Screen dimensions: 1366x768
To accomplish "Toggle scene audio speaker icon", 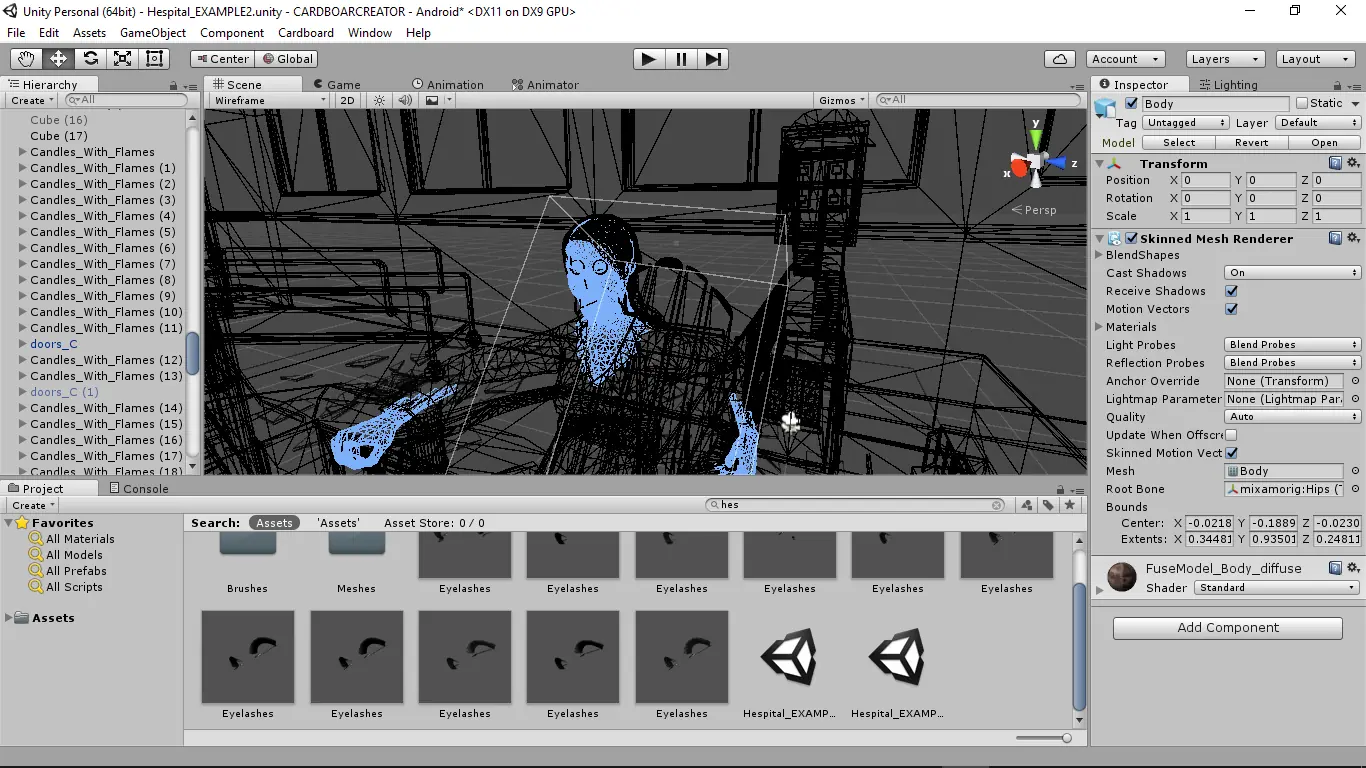I will (x=405, y=100).
